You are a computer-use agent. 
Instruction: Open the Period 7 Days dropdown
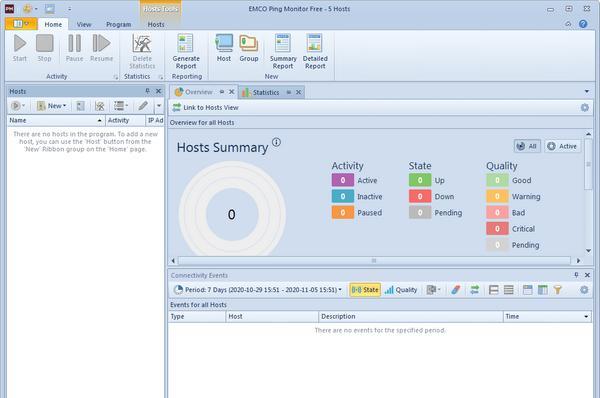click(258, 290)
